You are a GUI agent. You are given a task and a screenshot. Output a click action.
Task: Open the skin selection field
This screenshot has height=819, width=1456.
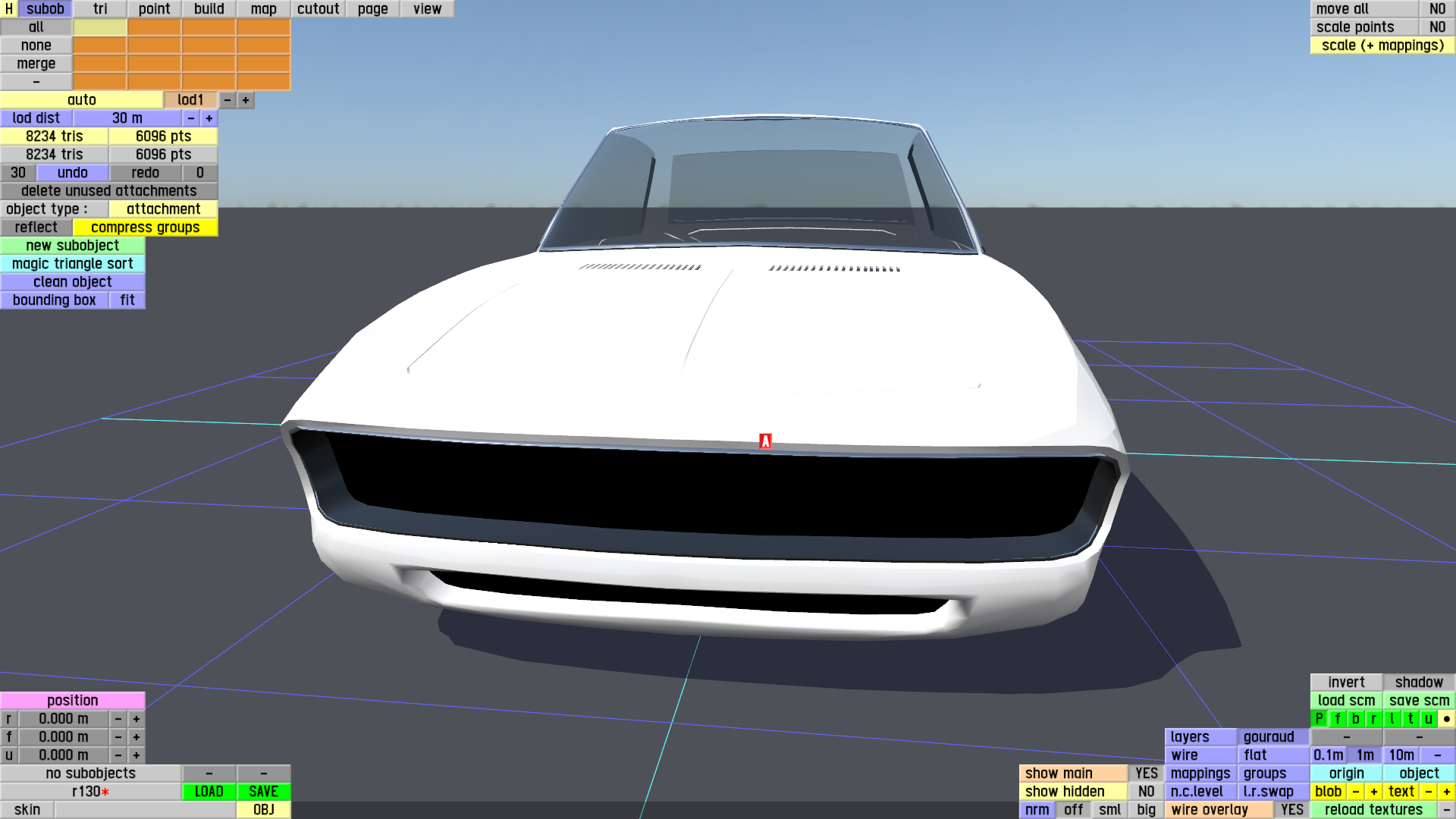pyautogui.click(x=144, y=810)
